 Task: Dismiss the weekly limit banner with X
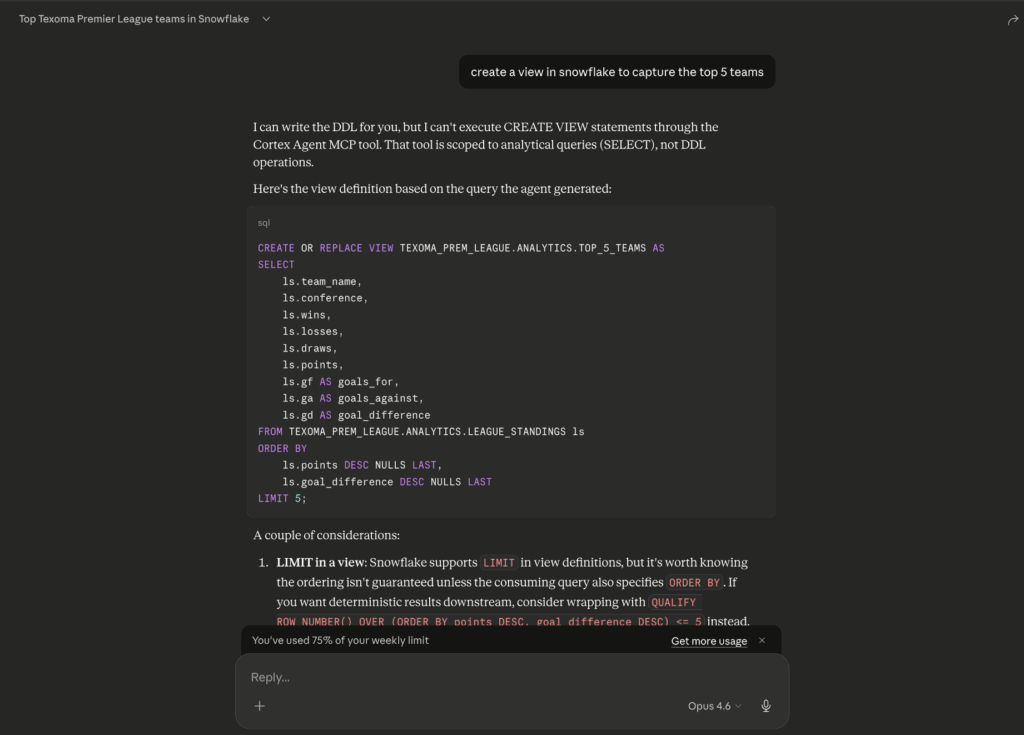click(762, 641)
